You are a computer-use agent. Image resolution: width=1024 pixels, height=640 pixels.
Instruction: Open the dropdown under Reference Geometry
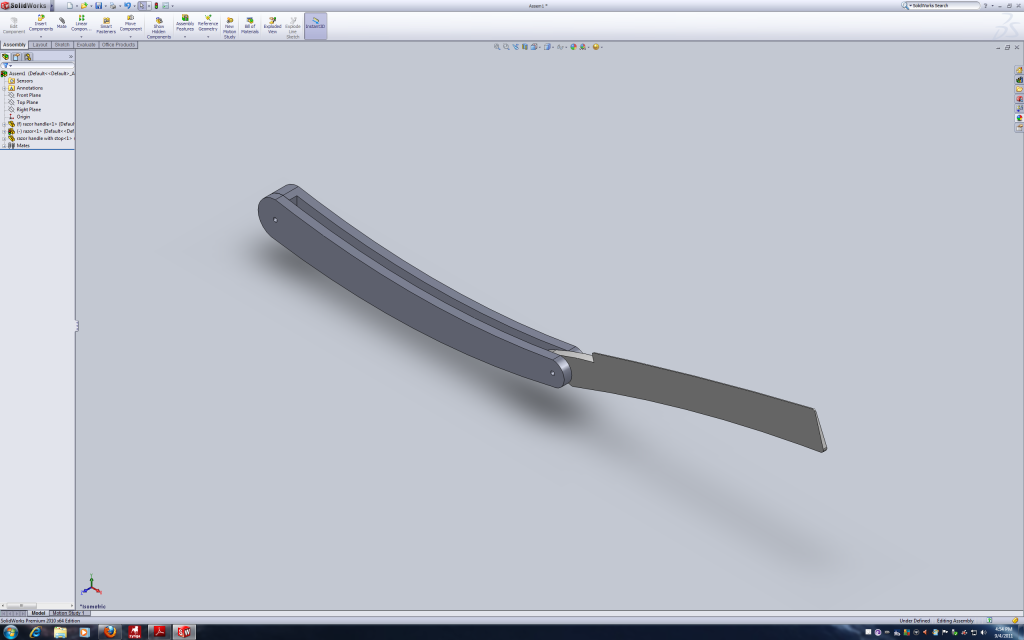pyautogui.click(x=208, y=37)
